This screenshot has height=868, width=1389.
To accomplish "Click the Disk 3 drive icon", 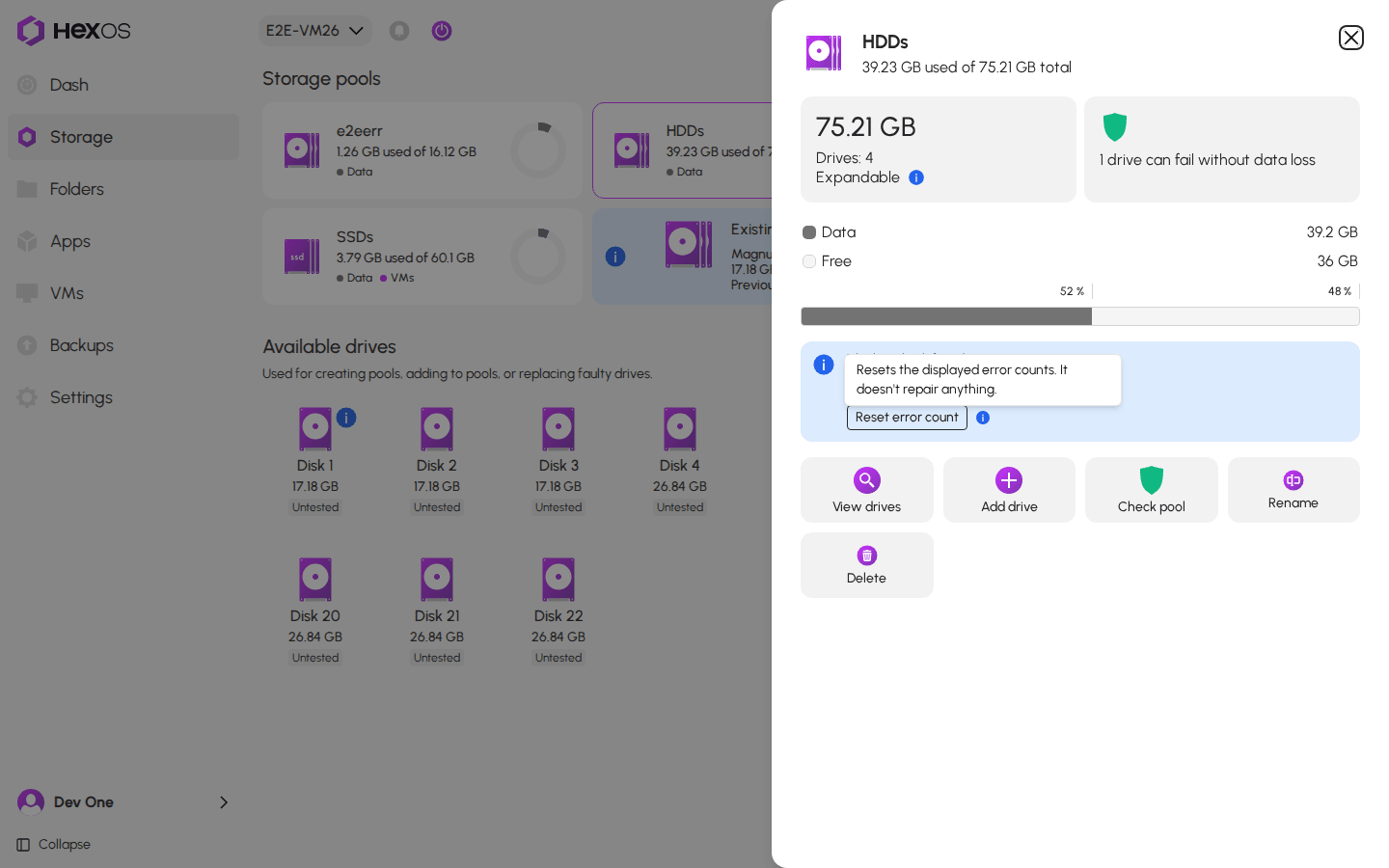I will click(x=558, y=429).
